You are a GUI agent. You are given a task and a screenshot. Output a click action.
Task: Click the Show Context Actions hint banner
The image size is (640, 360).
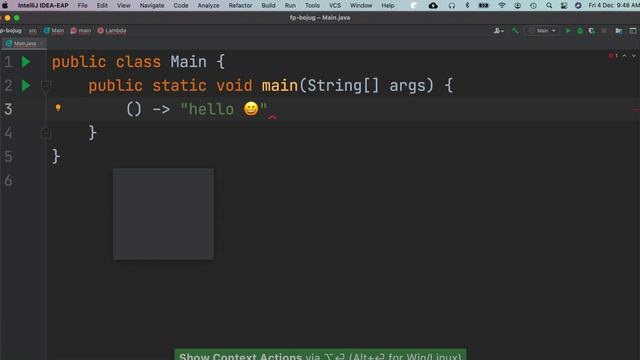click(x=320, y=354)
